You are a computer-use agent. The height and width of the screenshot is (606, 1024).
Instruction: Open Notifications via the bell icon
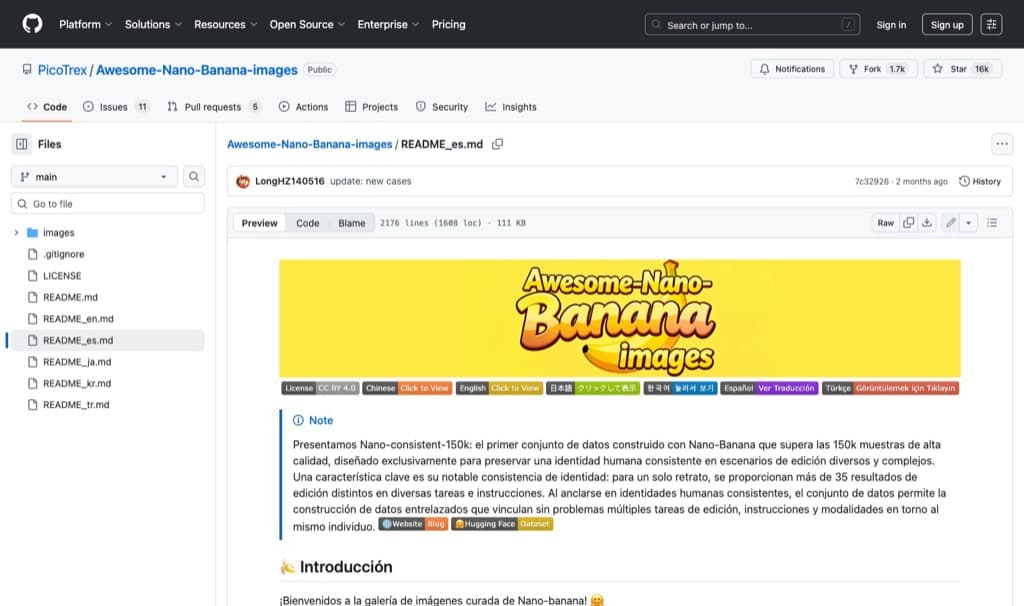click(x=765, y=69)
